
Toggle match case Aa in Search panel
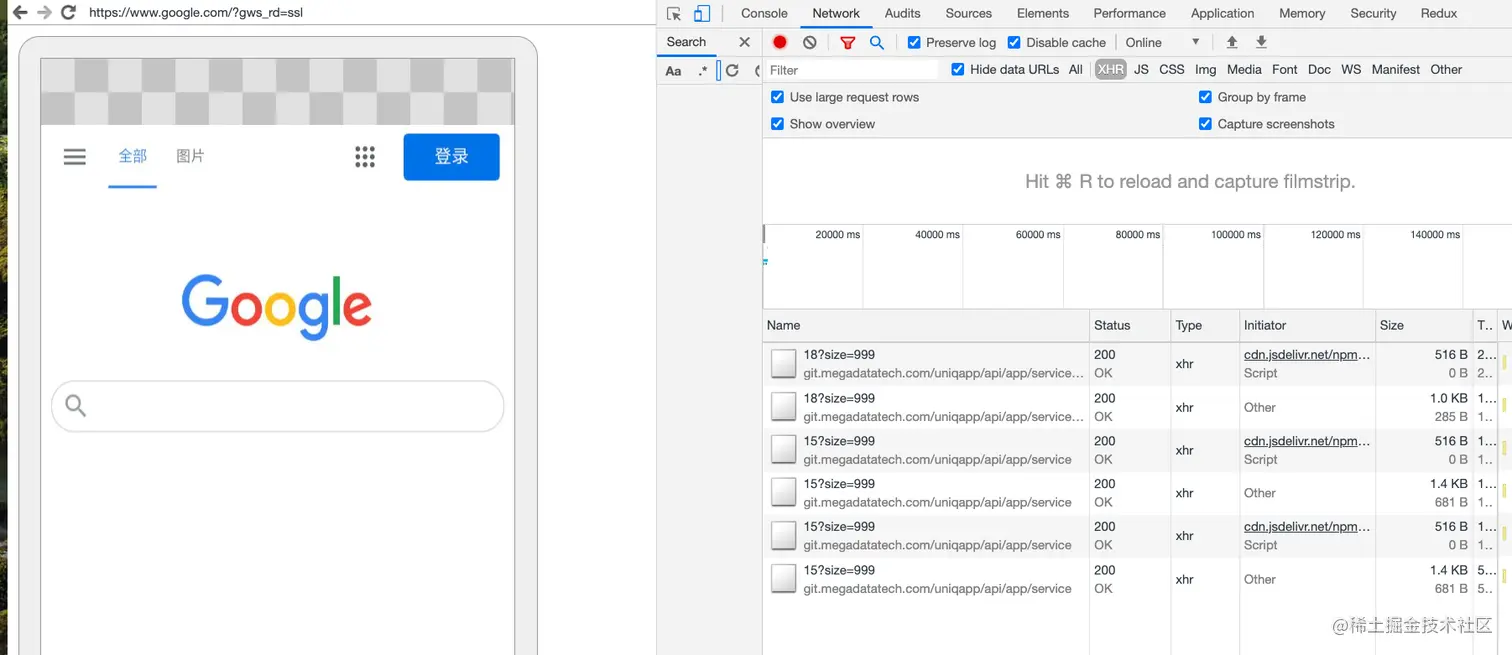pos(674,71)
